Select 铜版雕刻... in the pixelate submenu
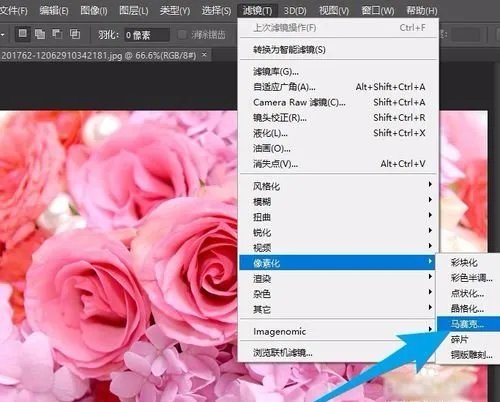The image size is (500, 402). point(468,355)
